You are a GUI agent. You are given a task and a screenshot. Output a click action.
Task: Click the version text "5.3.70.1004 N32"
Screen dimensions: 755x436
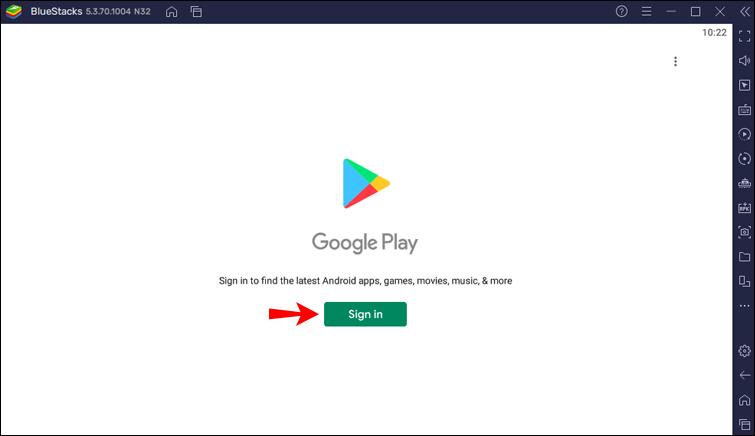pos(118,12)
